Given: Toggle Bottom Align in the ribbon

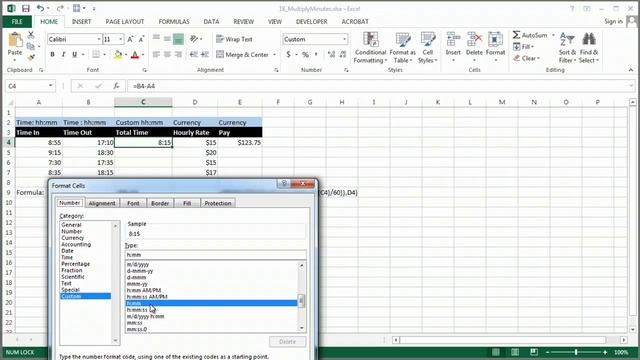Looking at the screenshot, I should tap(178, 39).
